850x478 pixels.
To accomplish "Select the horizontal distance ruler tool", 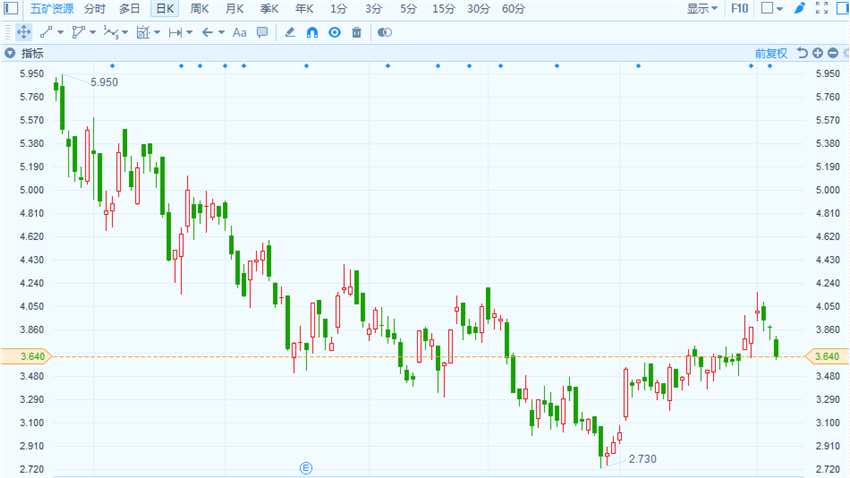I will pyautogui.click(x=175, y=33).
